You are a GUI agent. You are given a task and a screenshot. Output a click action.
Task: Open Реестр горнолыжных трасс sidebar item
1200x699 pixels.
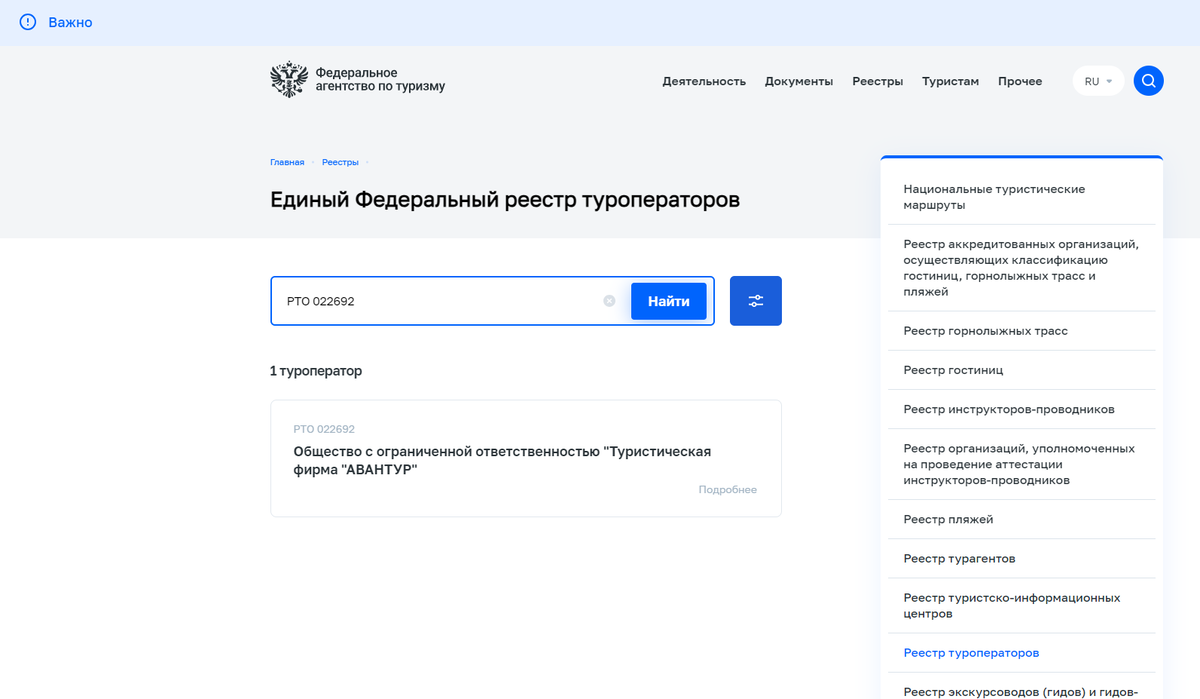tap(1022, 331)
